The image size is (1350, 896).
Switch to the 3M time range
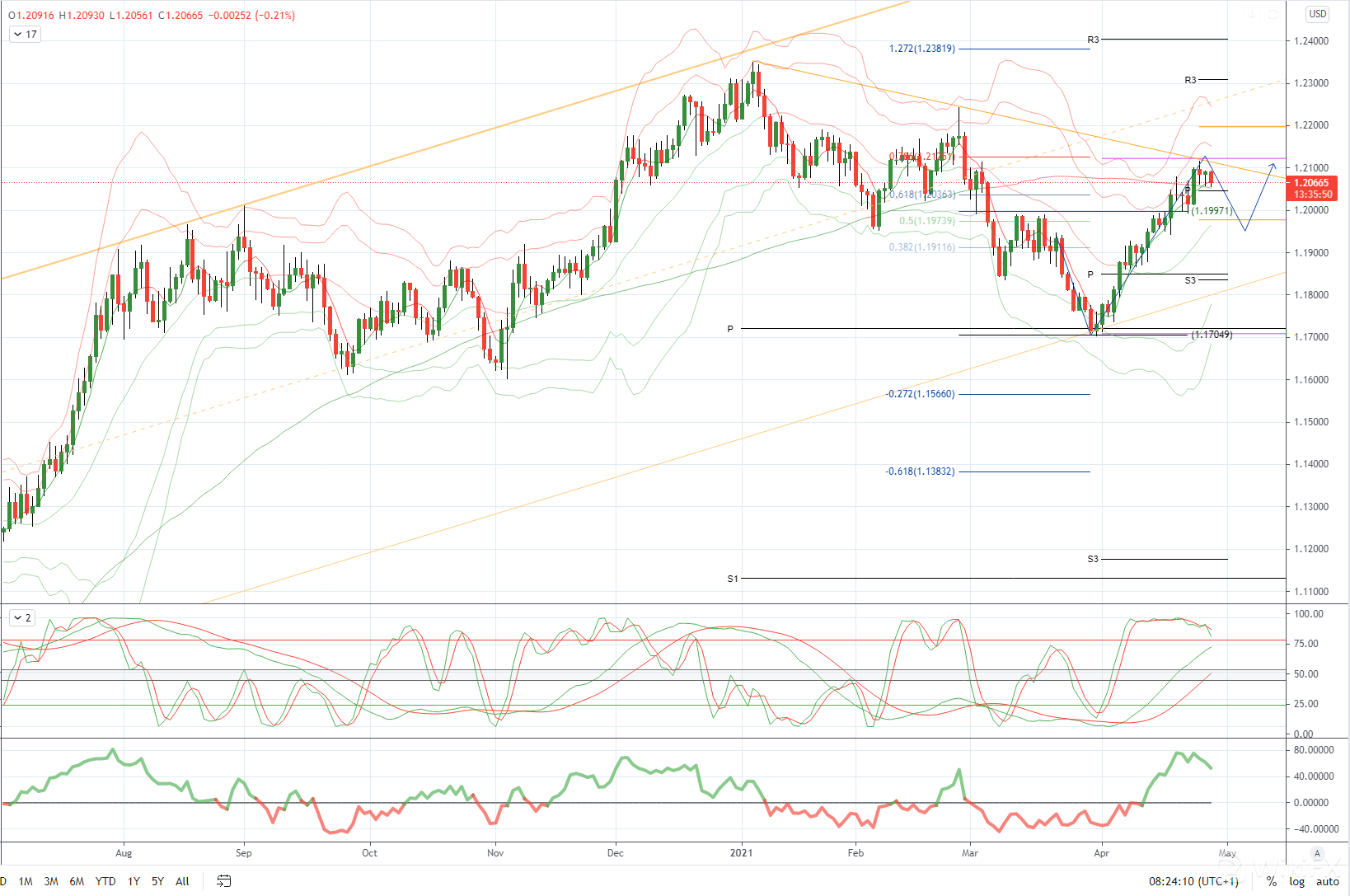(x=51, y=881)
